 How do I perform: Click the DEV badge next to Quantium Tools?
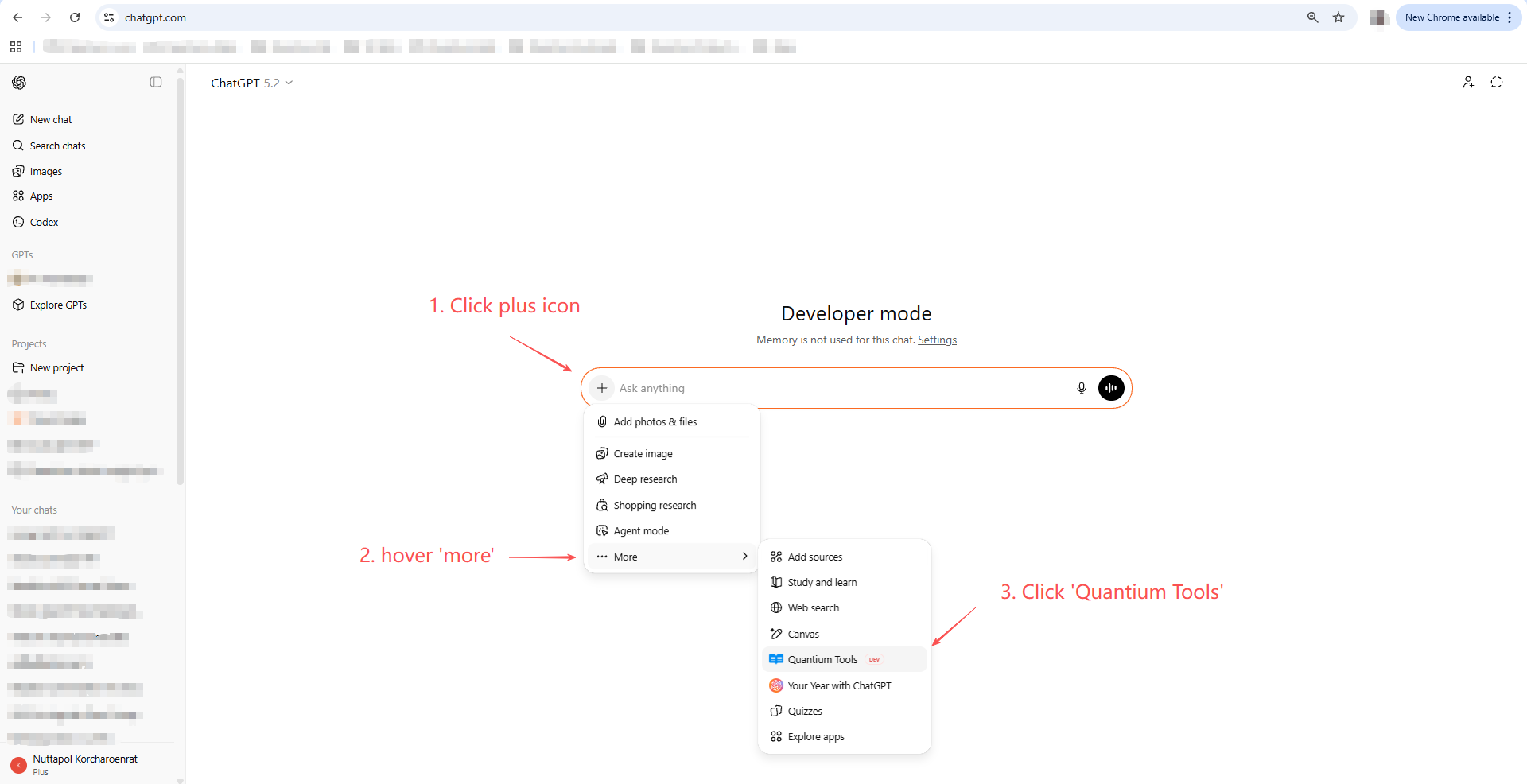coord(874,659)
